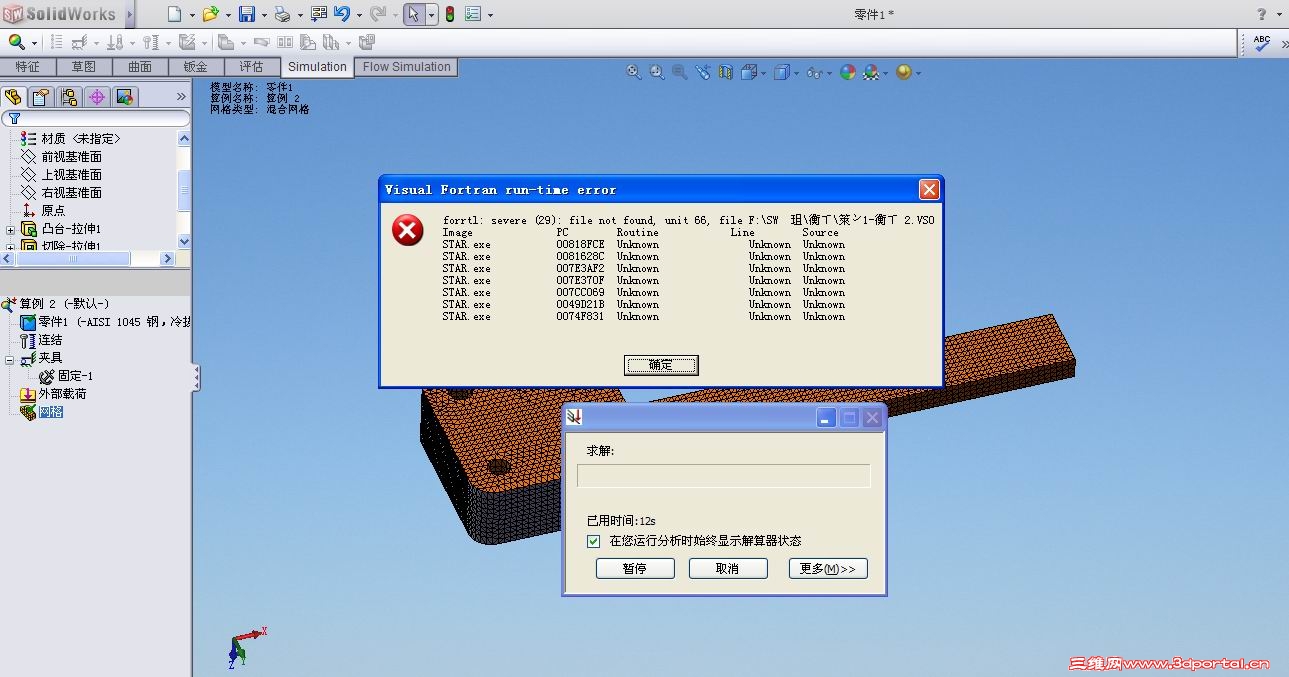Click the View Settings gold sphere icon
Screen dimensions: 1289x677
pos(904,72)
